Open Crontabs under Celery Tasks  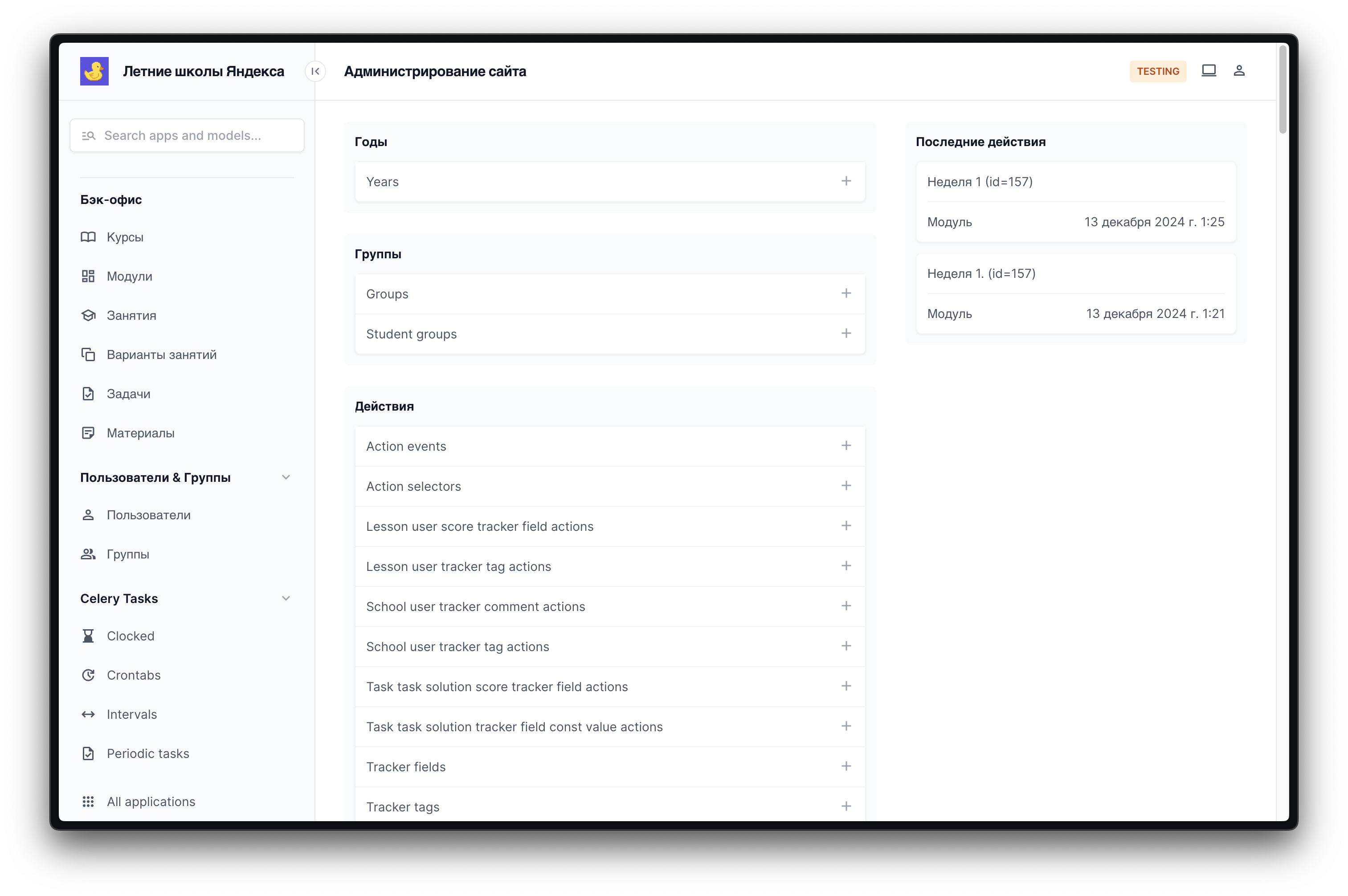click(134, 676)
